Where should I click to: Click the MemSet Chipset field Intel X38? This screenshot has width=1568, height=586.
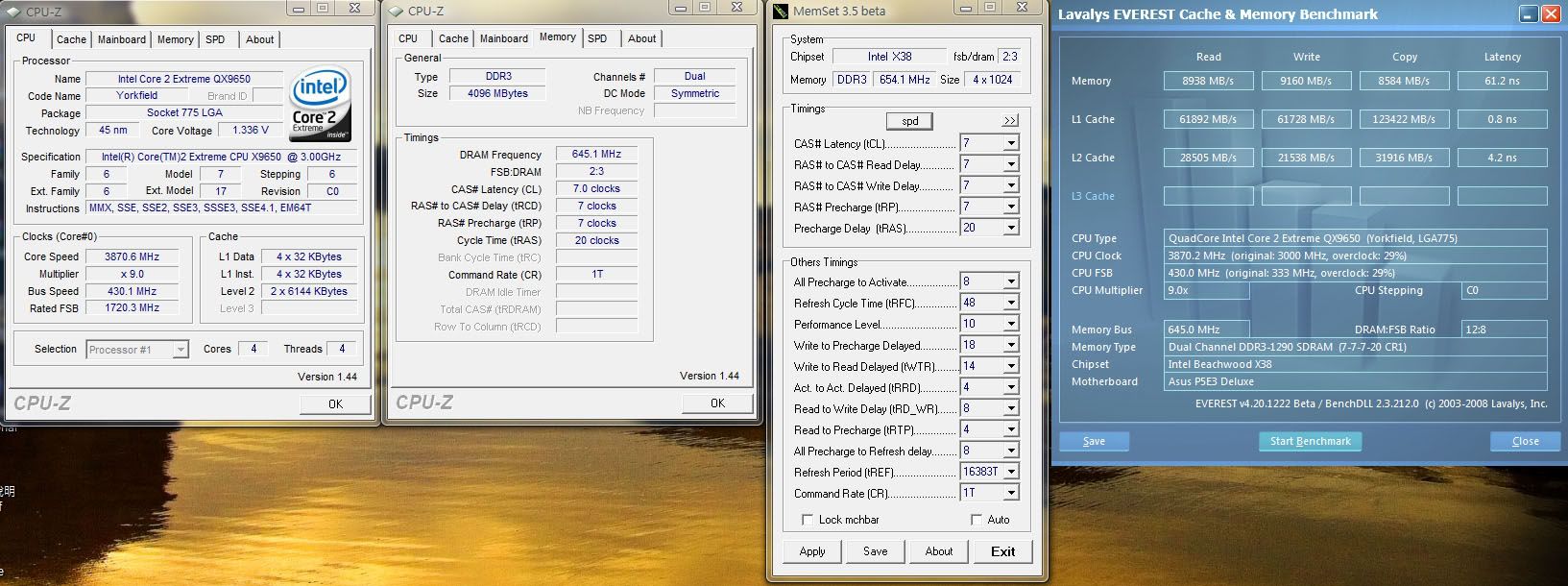(890, 57)
